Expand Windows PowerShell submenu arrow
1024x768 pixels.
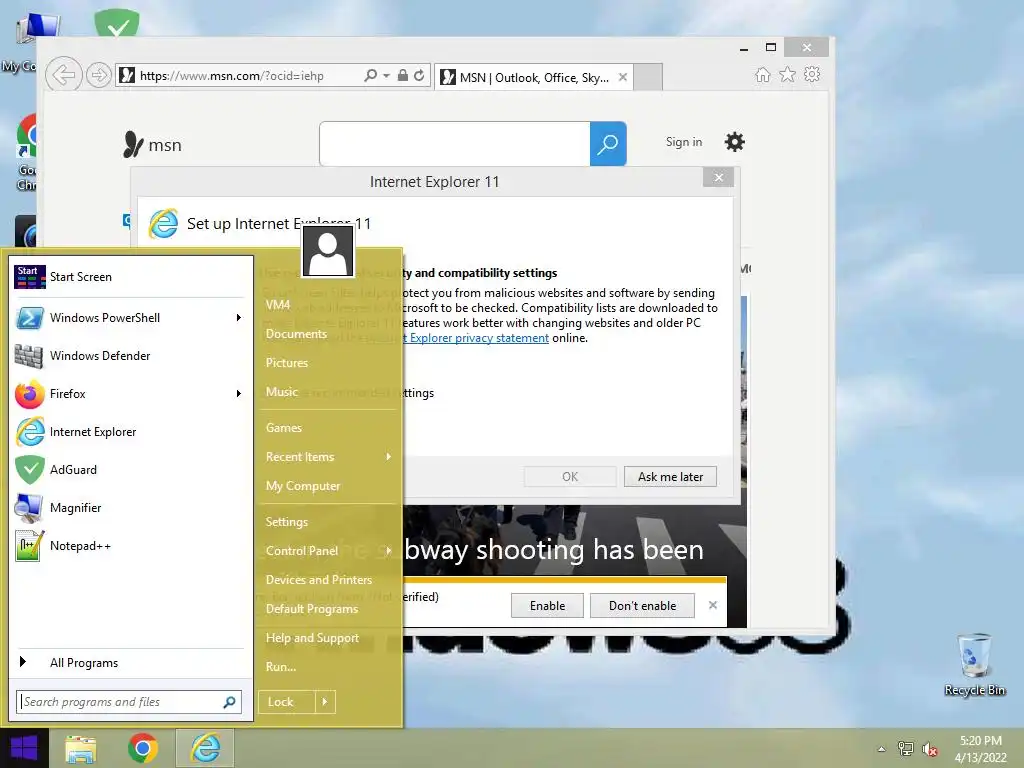238,318
